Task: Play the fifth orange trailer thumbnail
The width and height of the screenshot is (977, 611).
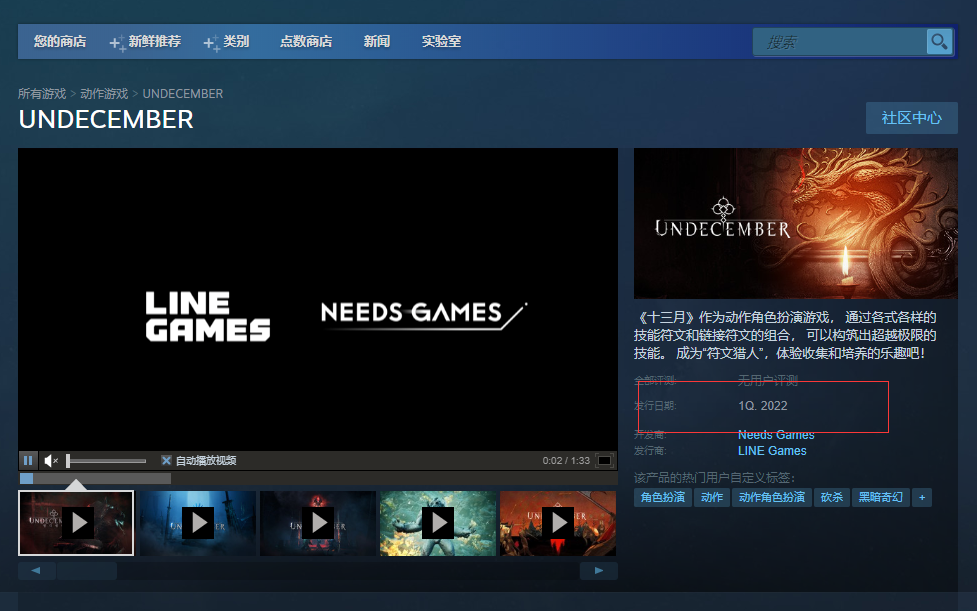Action: (558, 523)
